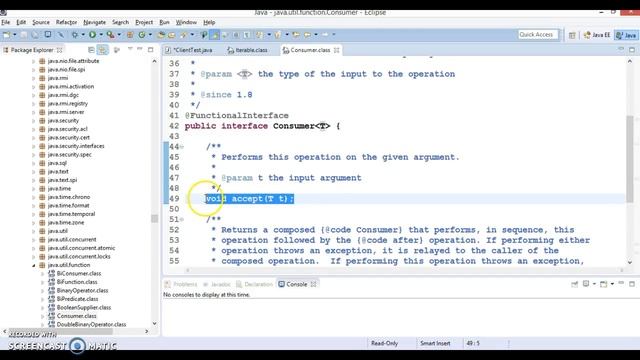Click the Toggle Mark Occurrences toolbar icon
640x360 pixels.
[x=215, y=35]
